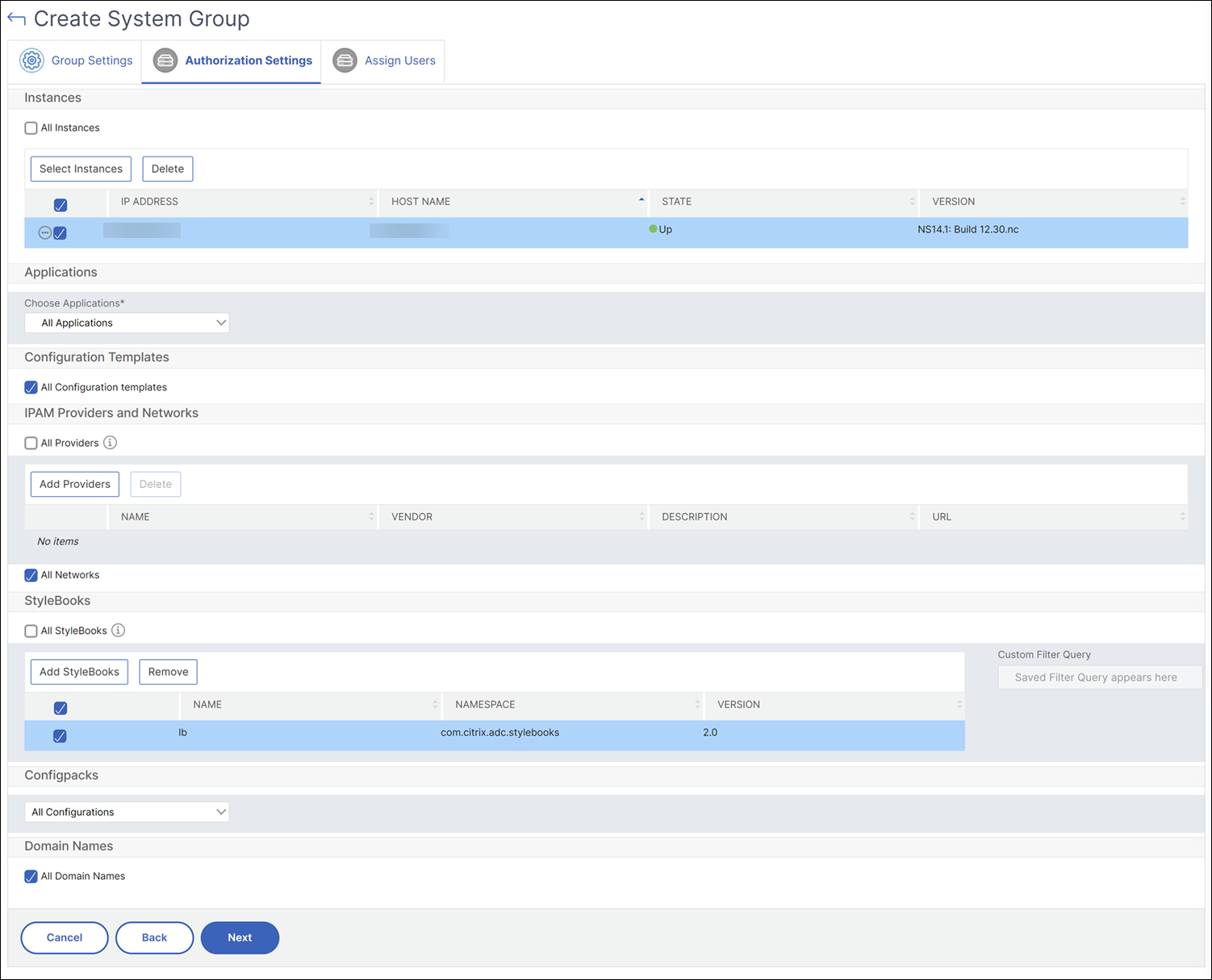Viewport: 1212px width, 980px height.
Task: Sort Instances by HOST NAME column
Action: 513,202
